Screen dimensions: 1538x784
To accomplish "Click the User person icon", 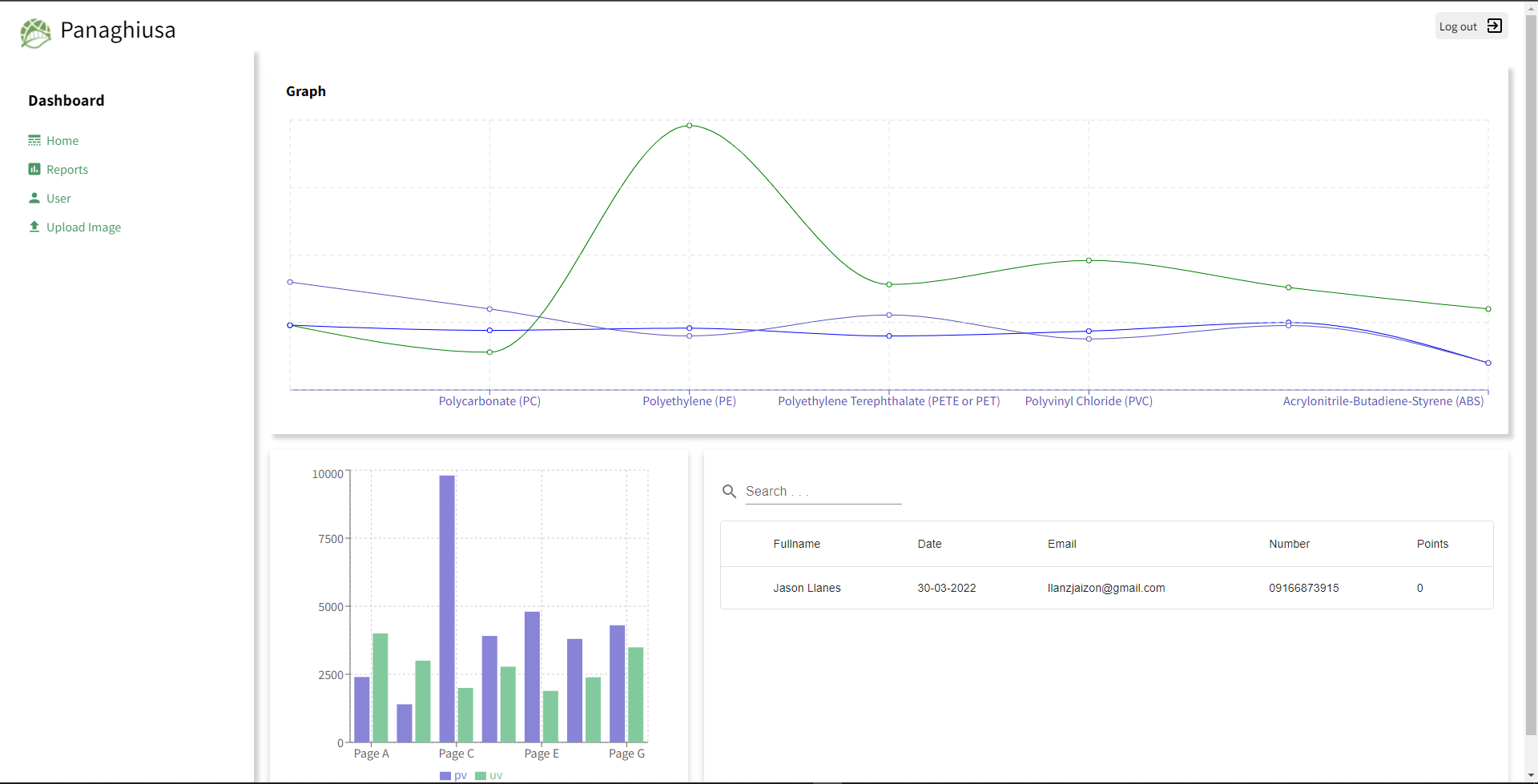I will point(34,198).
